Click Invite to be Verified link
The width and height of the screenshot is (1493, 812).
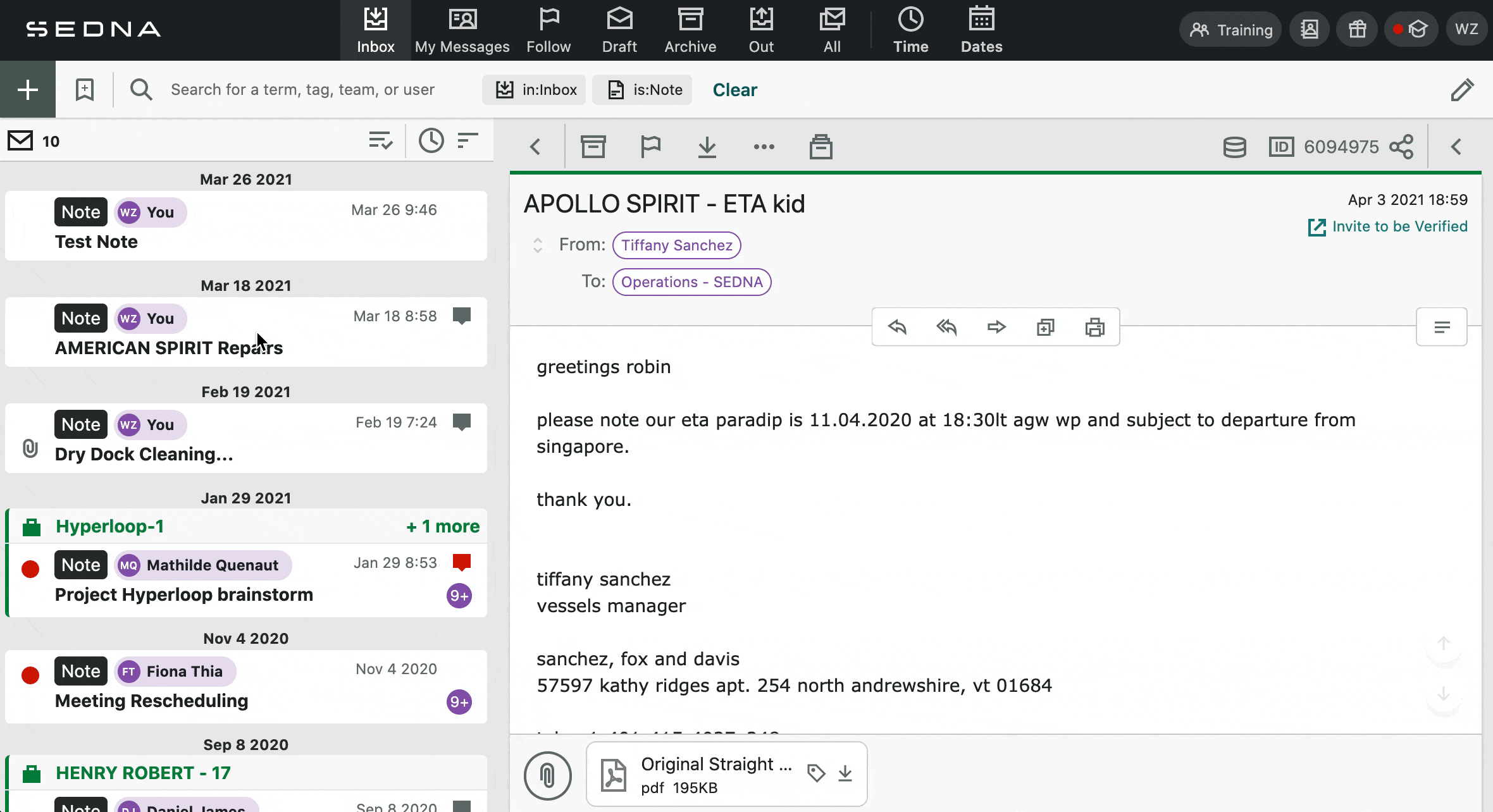pos(1388,226)
